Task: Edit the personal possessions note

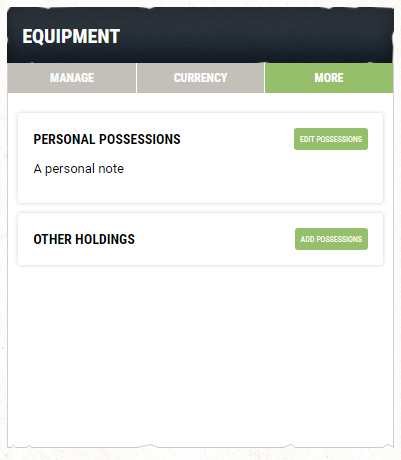Action: coord(331,139)
